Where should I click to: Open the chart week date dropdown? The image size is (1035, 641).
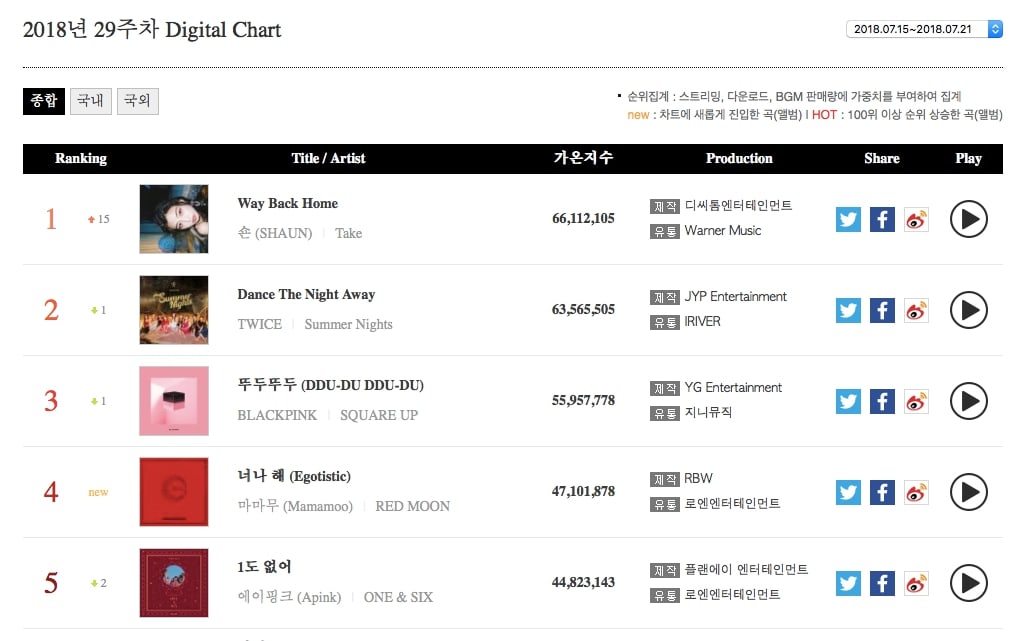[x=924, y=29]
